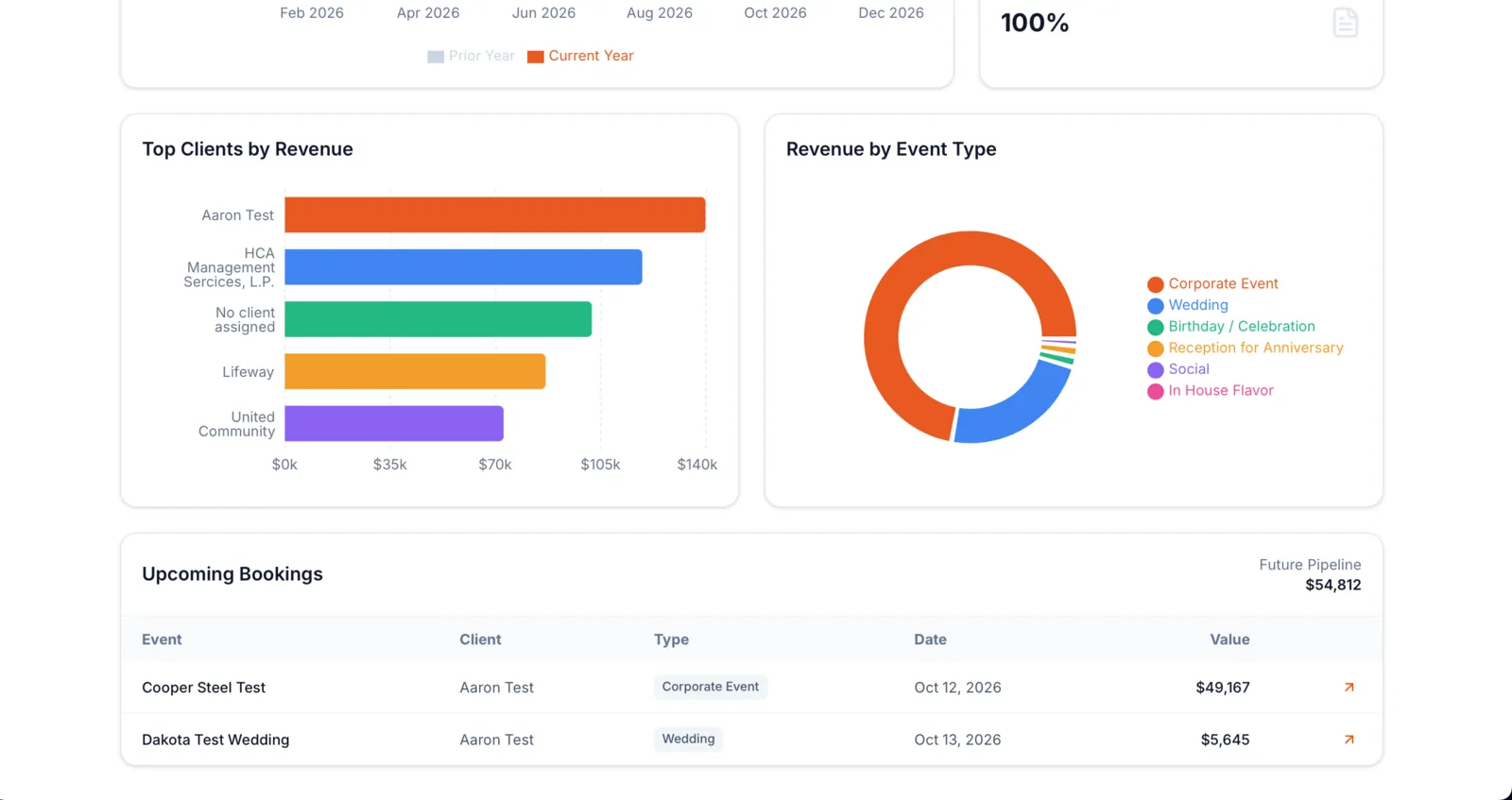
Task: Click the Date column header
Action: pyautogui.click(x=930, y=639)
